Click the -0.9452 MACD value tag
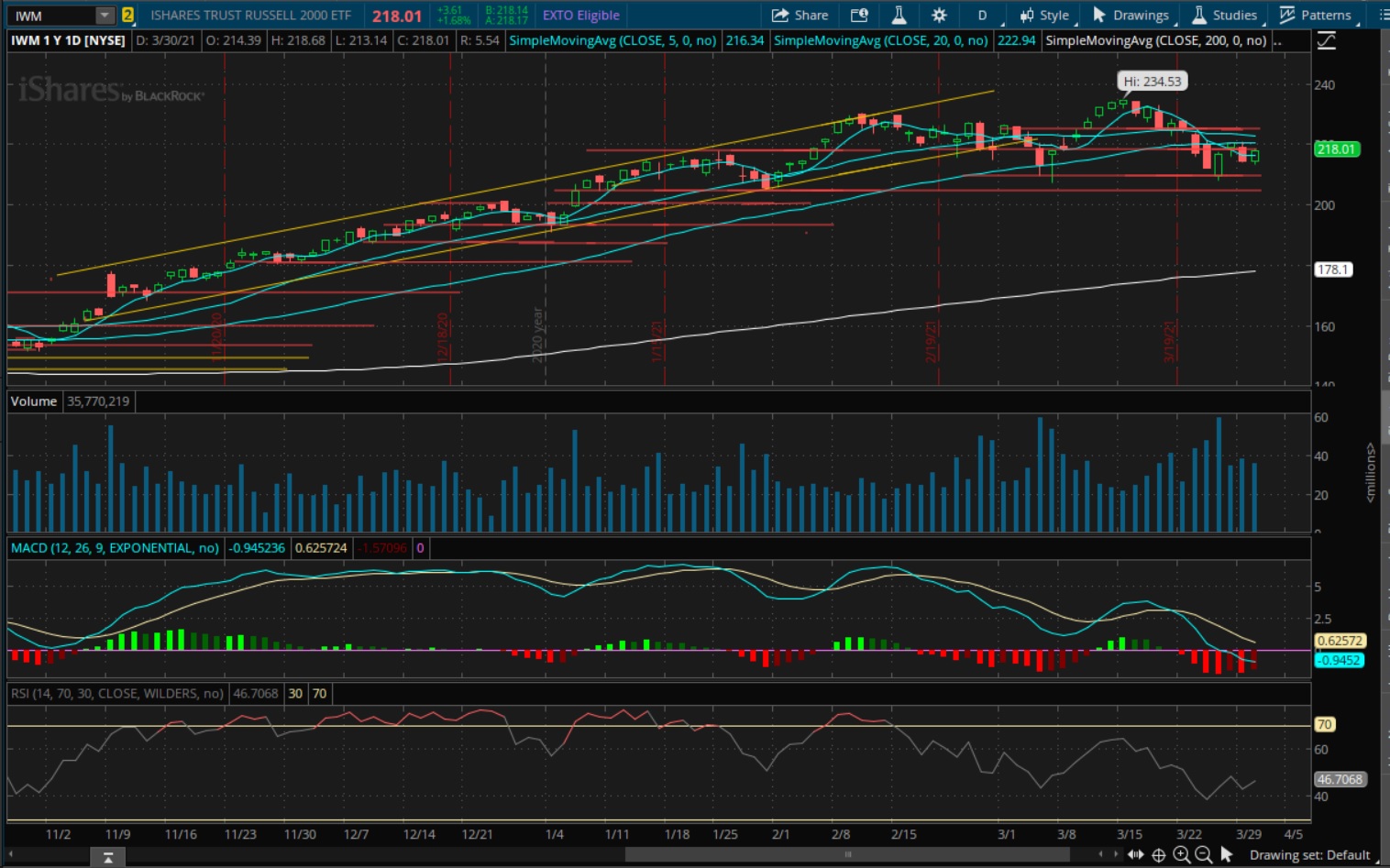Image resolution: width=1390 pixels, height=868 pixels. point(1339,660)
